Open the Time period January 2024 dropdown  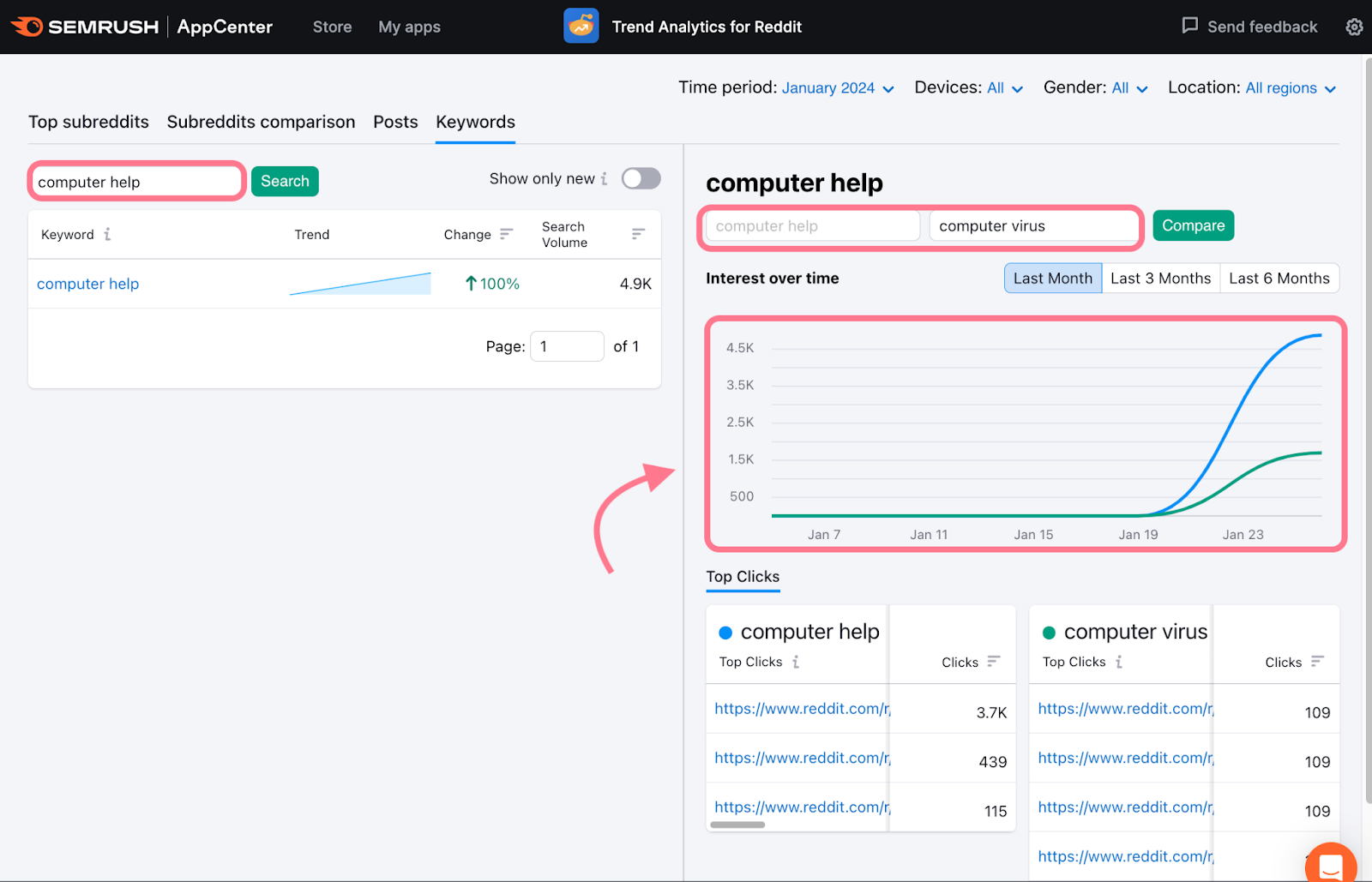(838, 88)
